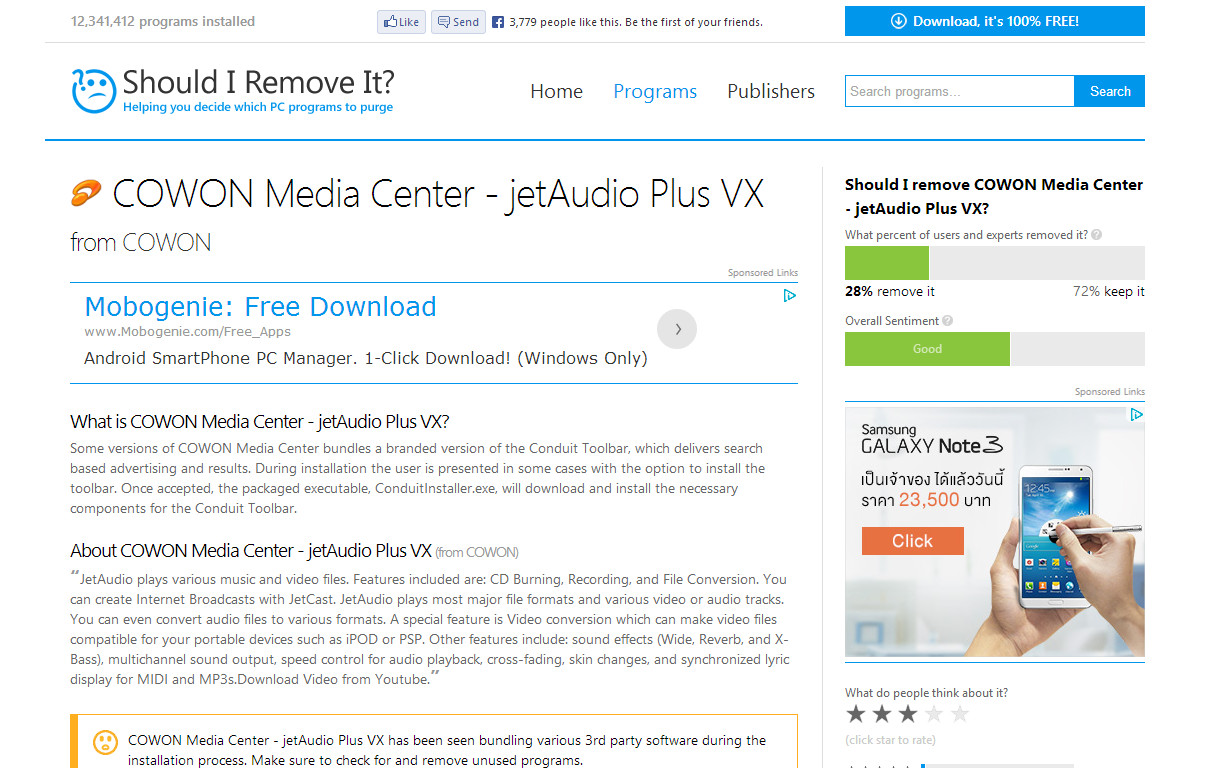Click the Facebook Send button
The height and width of the screenshot is (768, 1221).
click(x=458, y=22)
